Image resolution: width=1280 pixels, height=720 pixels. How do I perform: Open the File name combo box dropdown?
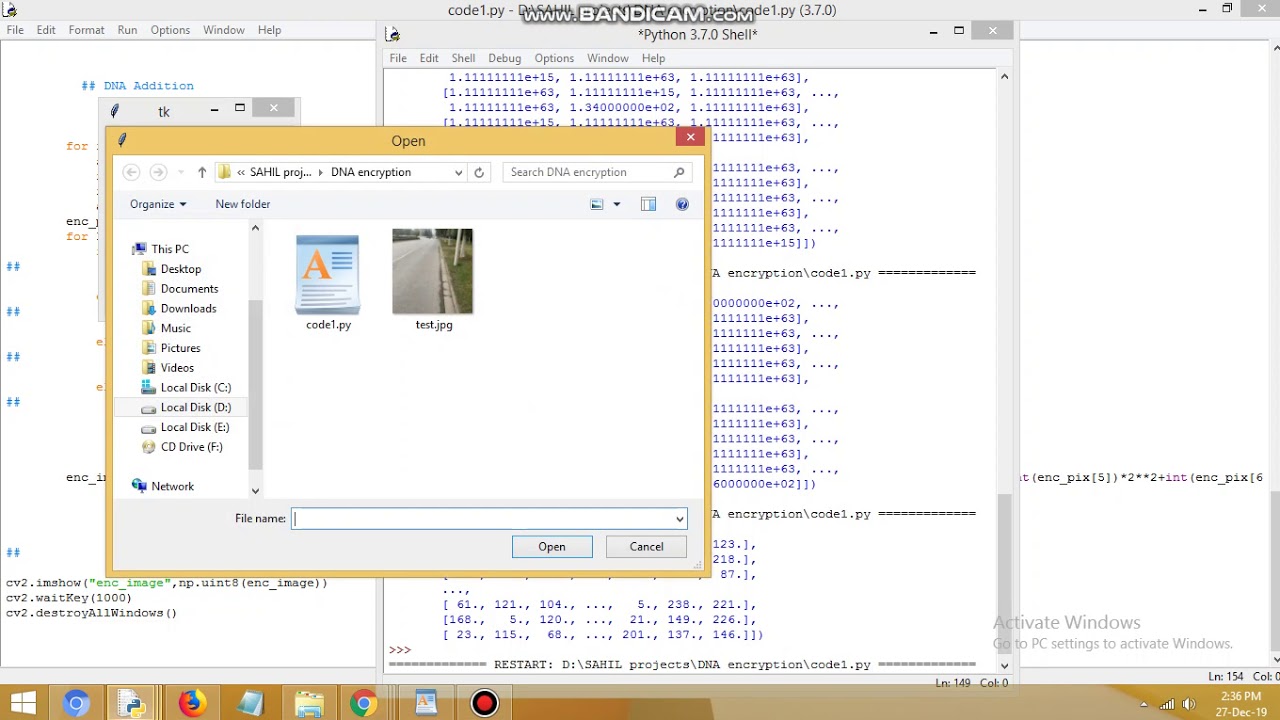click(x=680, y=518)
